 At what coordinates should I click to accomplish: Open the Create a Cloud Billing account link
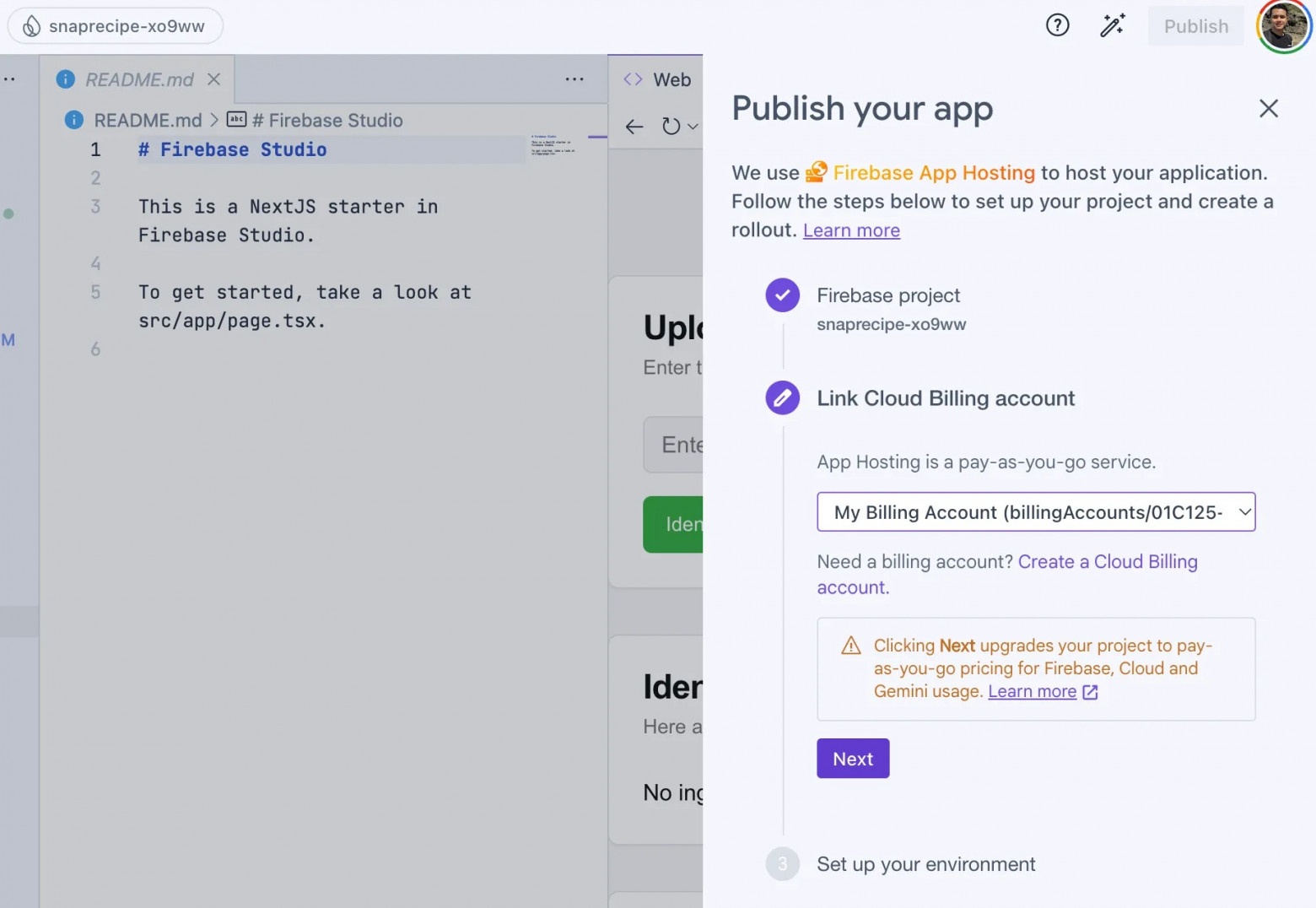(1107, 562)
